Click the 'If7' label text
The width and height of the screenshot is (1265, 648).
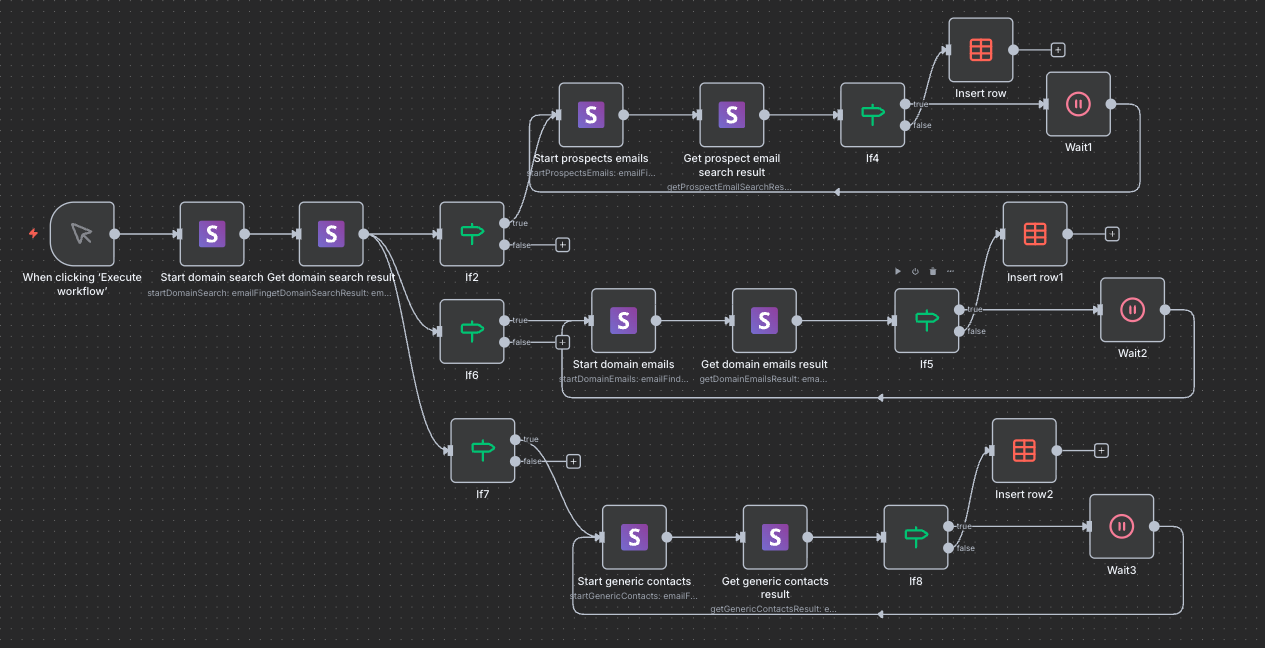483,494
